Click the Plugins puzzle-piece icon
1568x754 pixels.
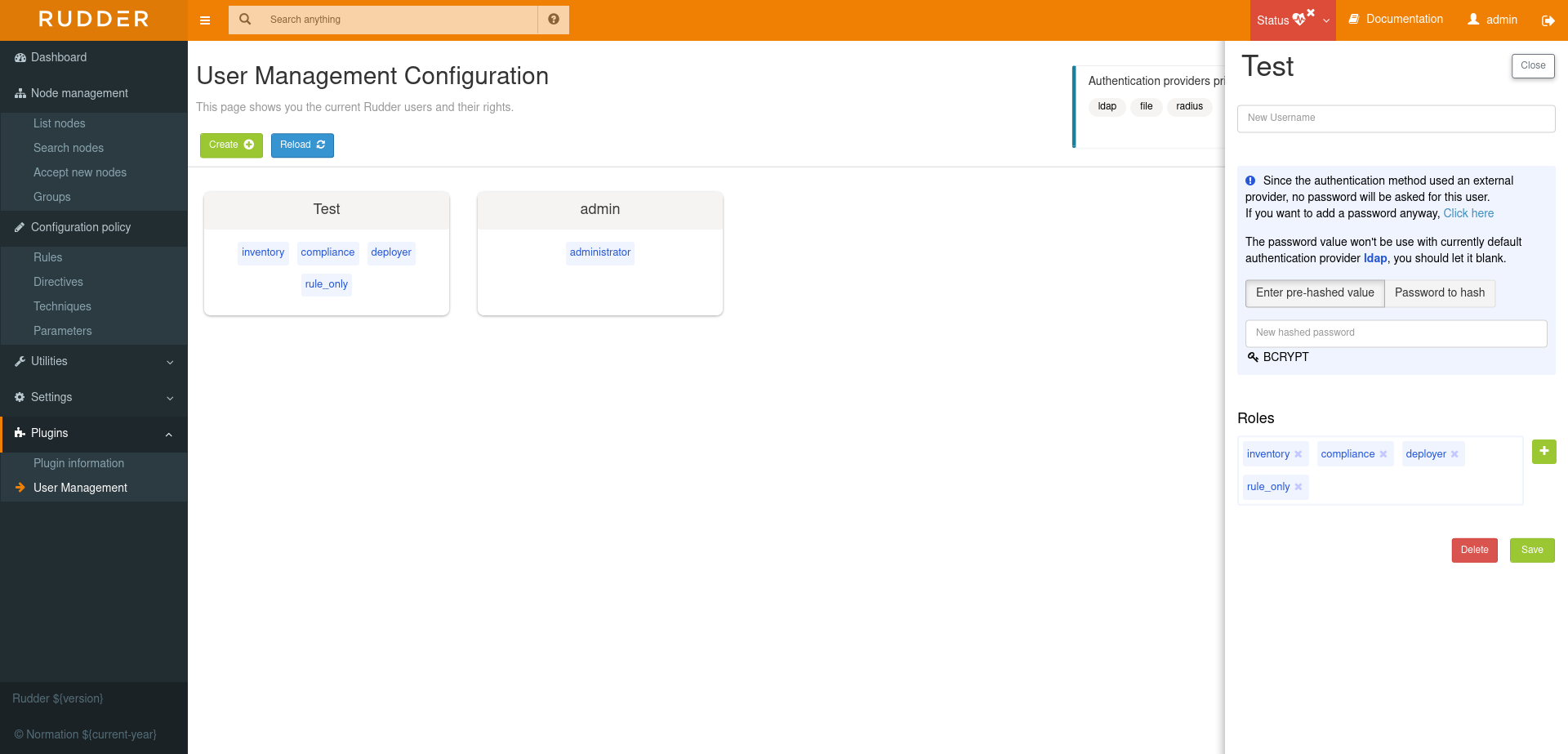(x=18, y=433)
